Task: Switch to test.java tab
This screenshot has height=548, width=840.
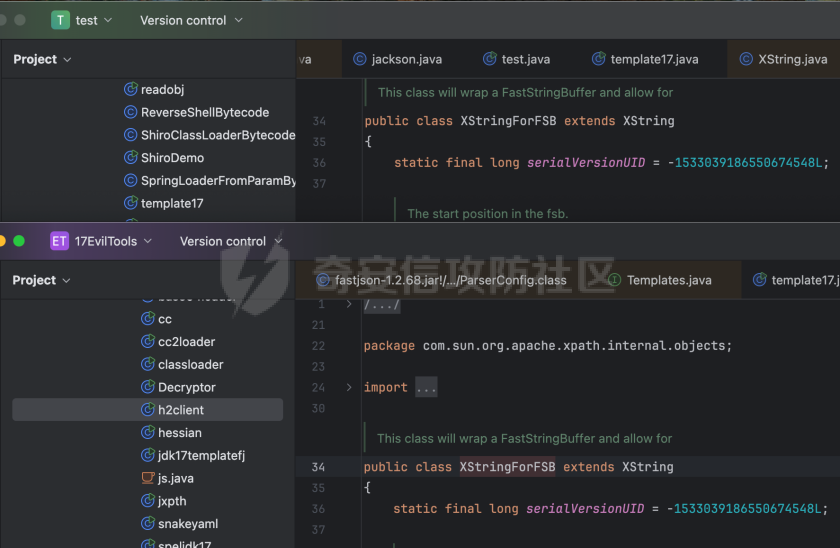Action: point(516,59)
